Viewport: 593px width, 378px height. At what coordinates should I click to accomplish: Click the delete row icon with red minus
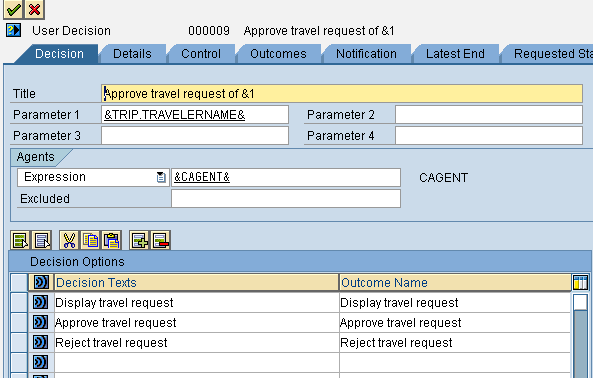tap(161, 240)
